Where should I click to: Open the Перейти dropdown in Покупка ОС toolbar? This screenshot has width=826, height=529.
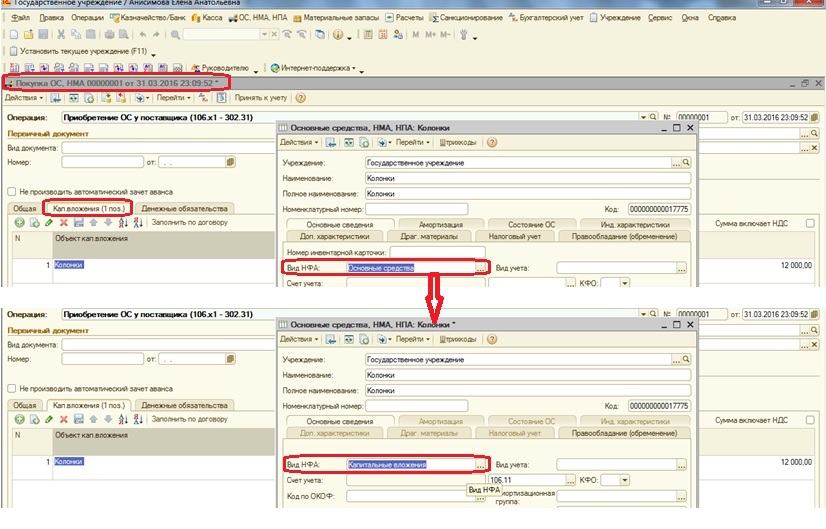pyautogui.click(x=174, y=98)
